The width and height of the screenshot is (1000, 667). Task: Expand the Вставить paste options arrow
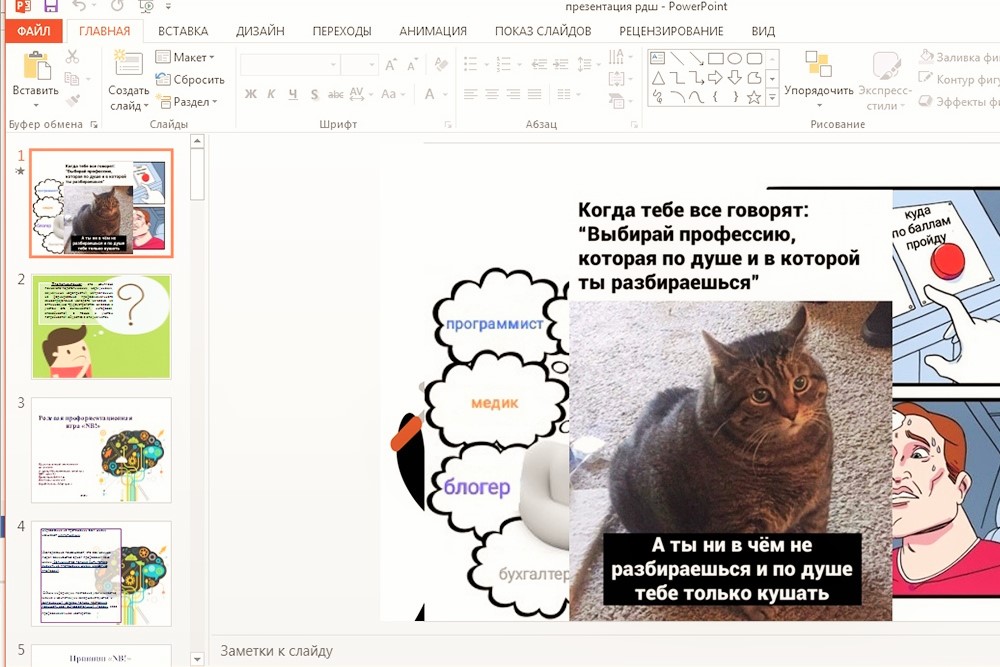pyautogui.click(x=36, y=105)
